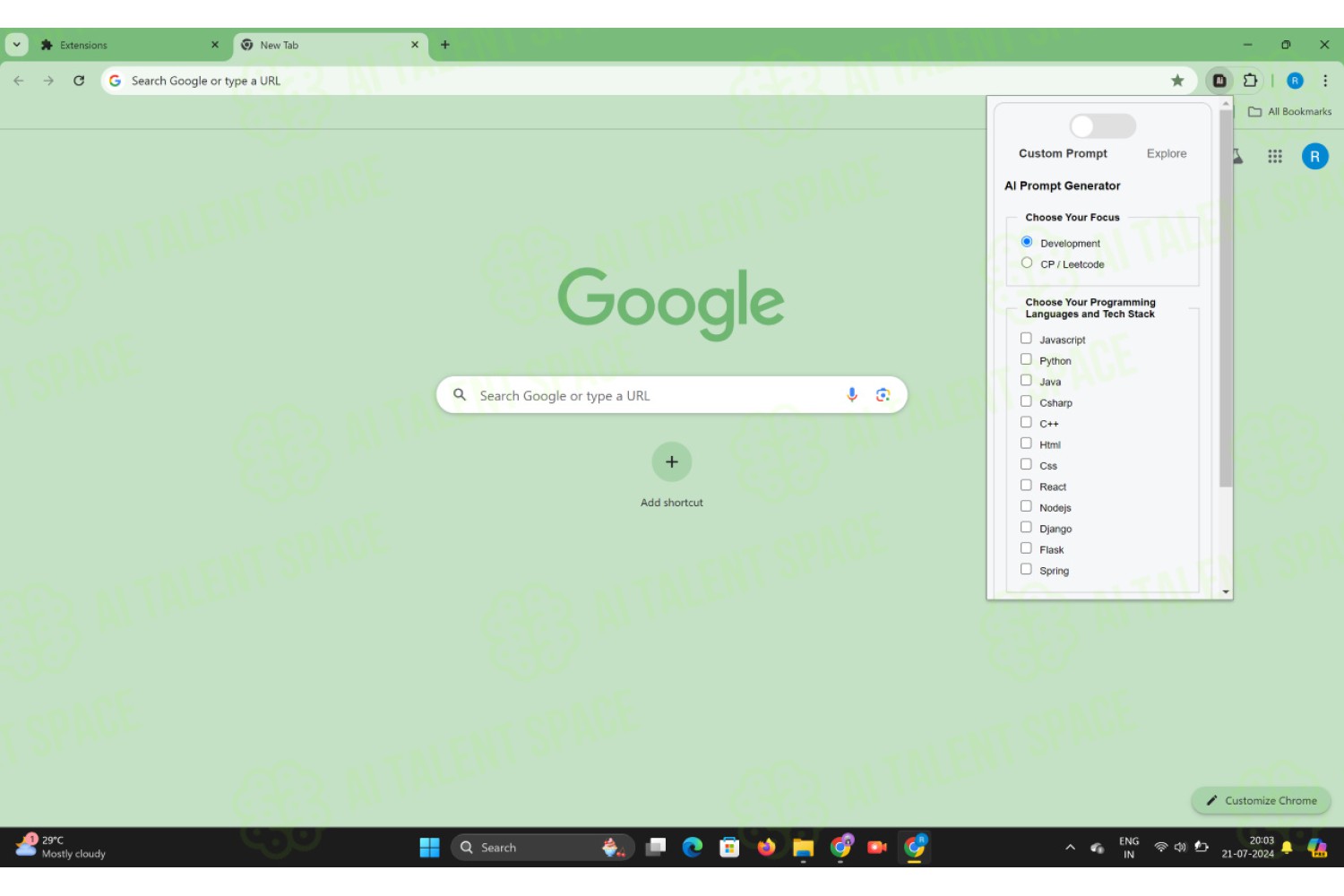The image size is (1344, 896).
Task: Check the Csharp checkbox
Action: click(1026, 401)
